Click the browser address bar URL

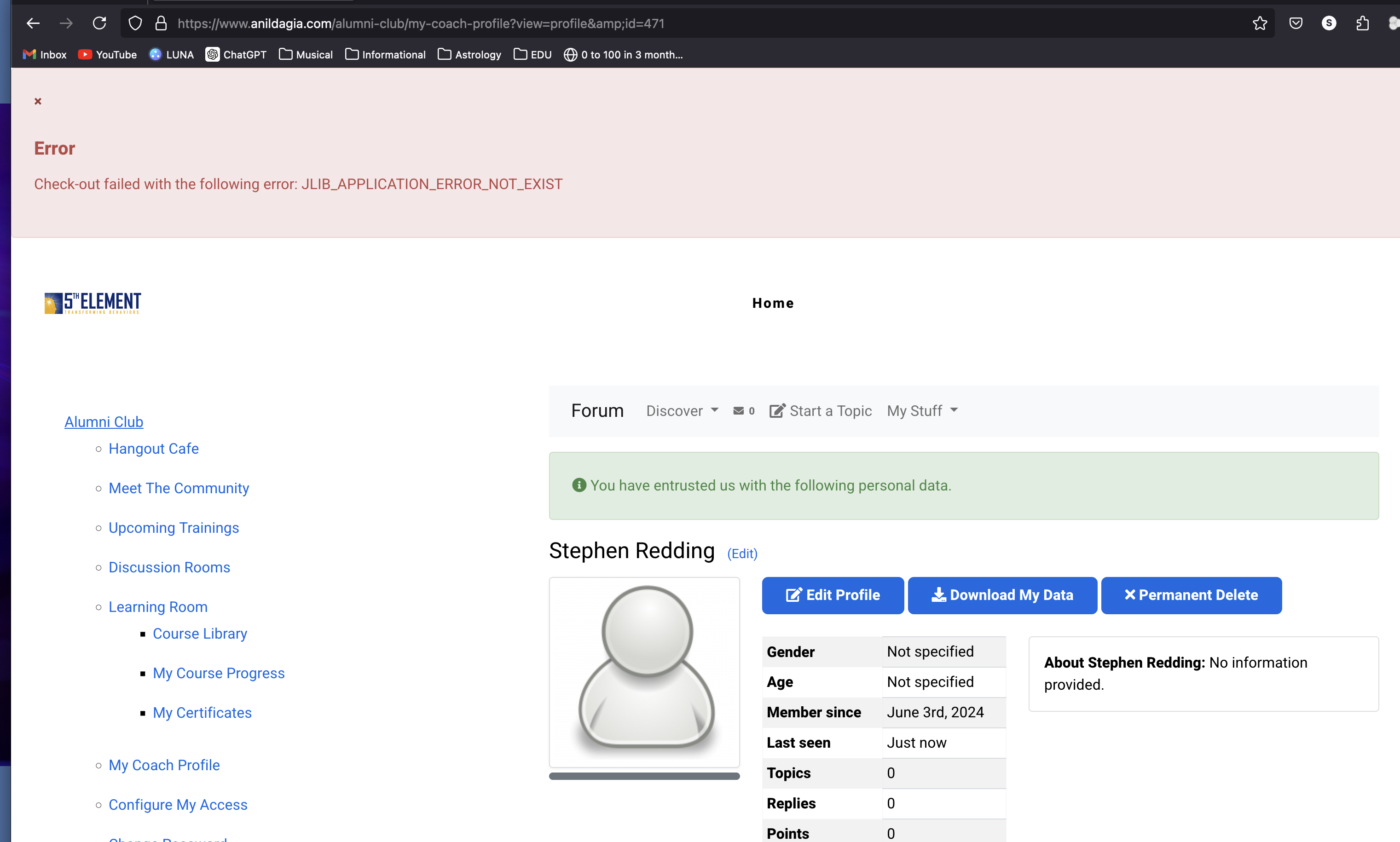421,23
